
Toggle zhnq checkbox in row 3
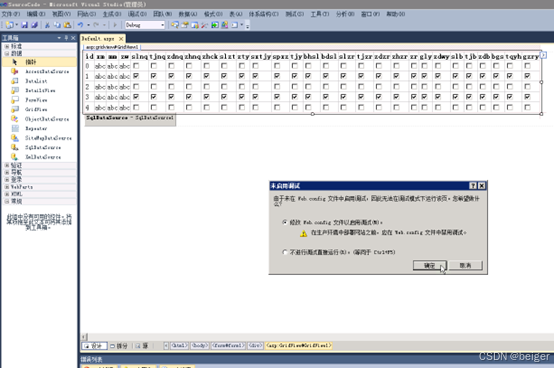(x=189, y=96)
